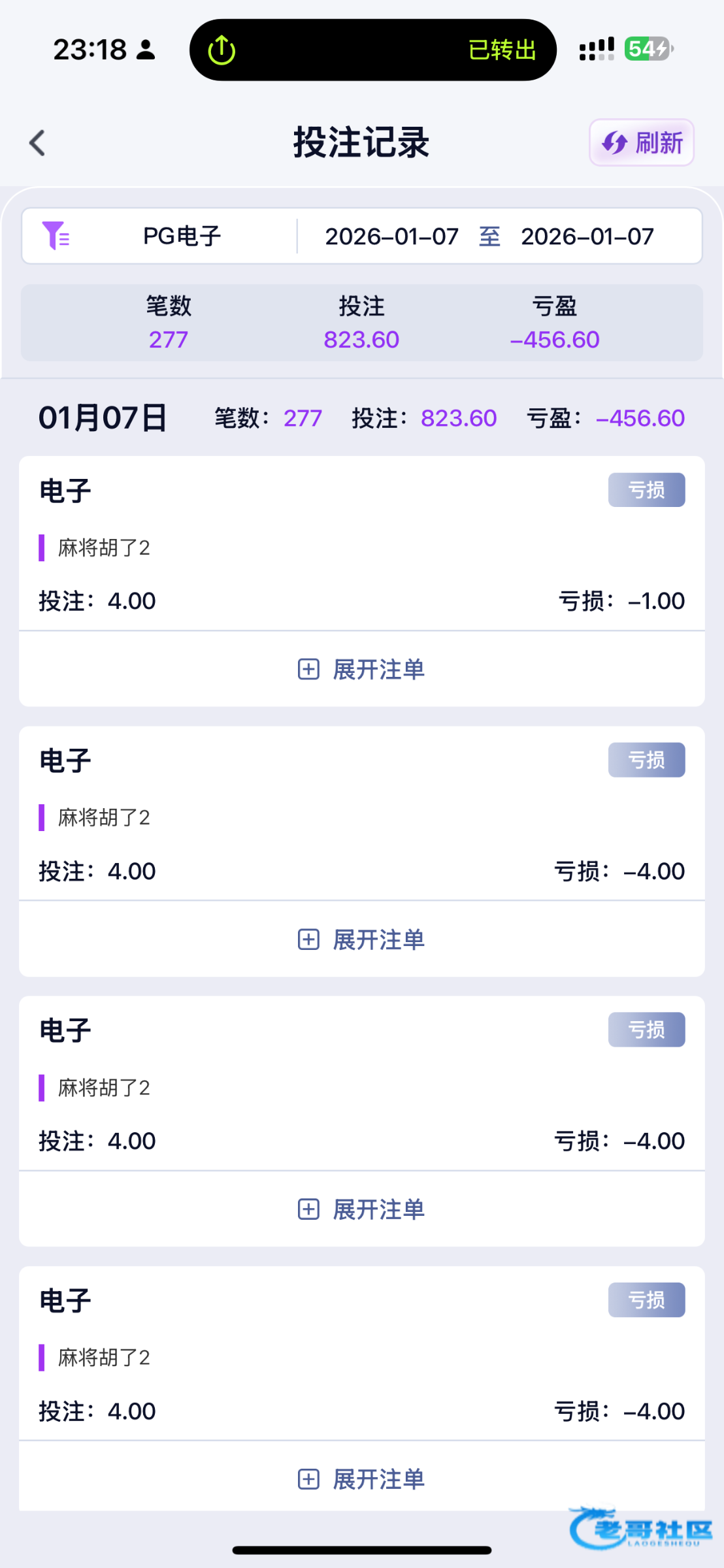Select the start date 2026-01-07
Screen dimensions: 724x1568
[x=391, y=237]
